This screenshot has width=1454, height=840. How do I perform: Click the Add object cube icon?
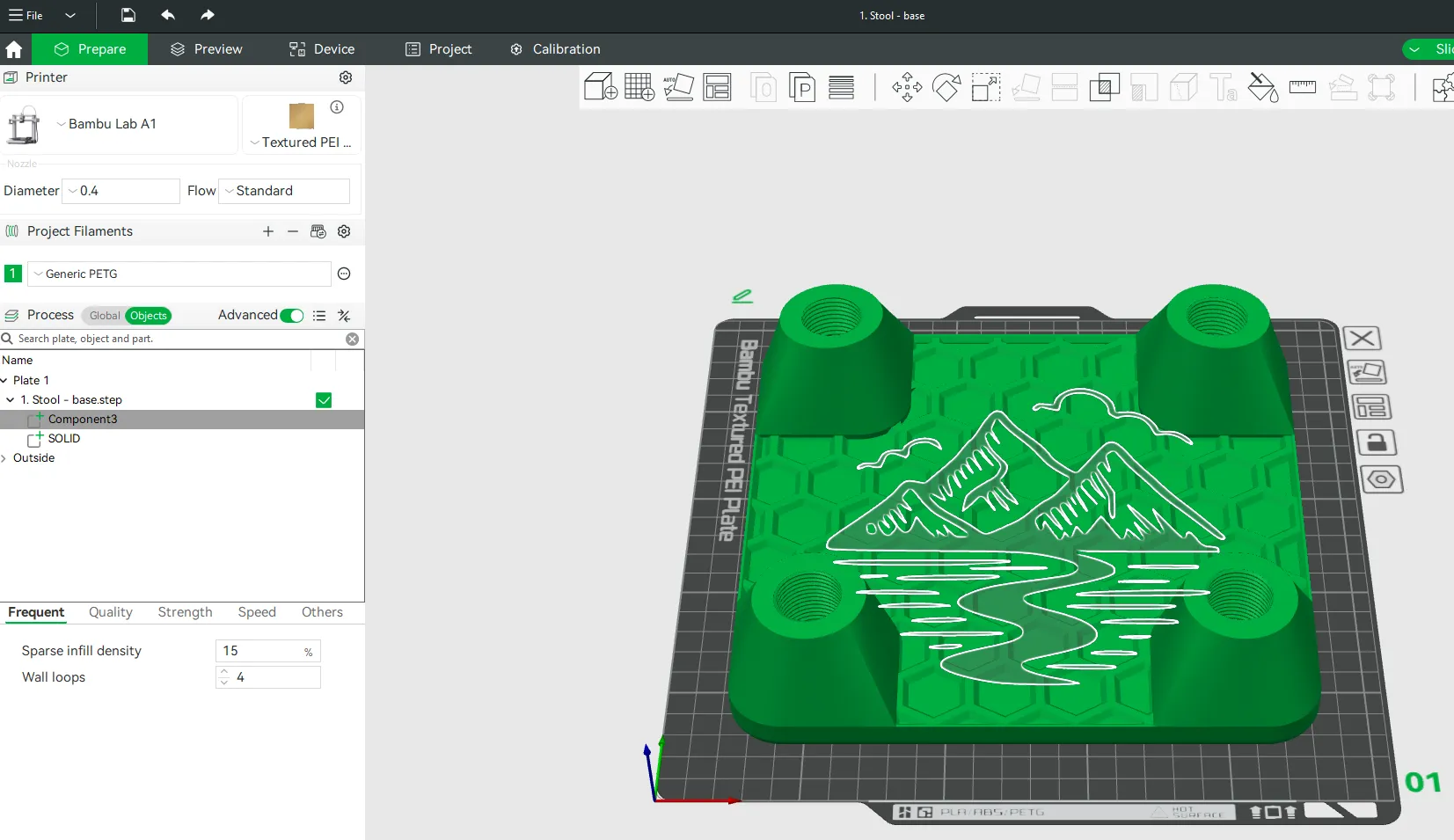601,87
